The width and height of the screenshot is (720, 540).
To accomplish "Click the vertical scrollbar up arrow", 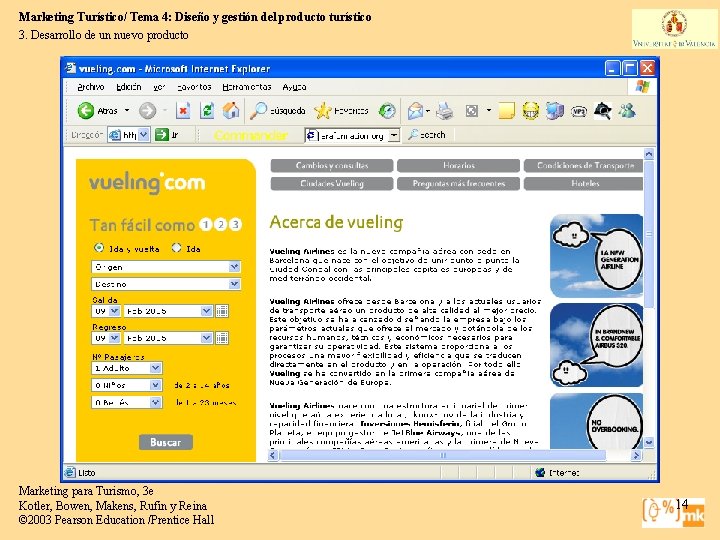I will click(x=648, y=154).
